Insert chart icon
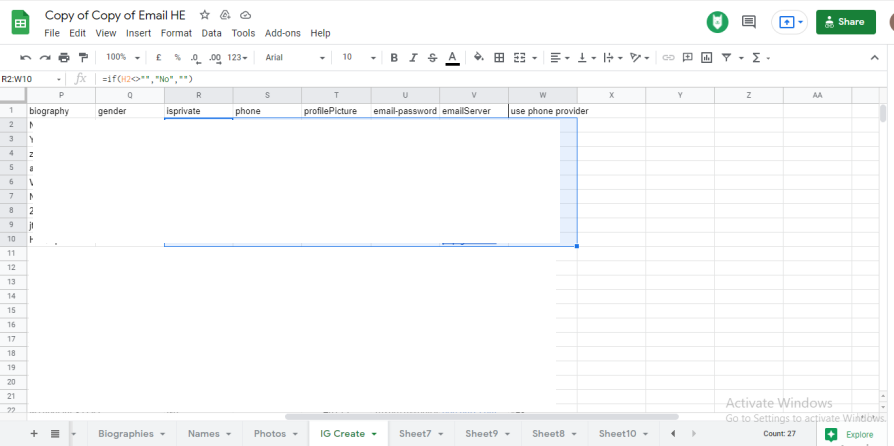Image resolution: width=894 pixels, height=446 pixels. [x=707, y=58]
